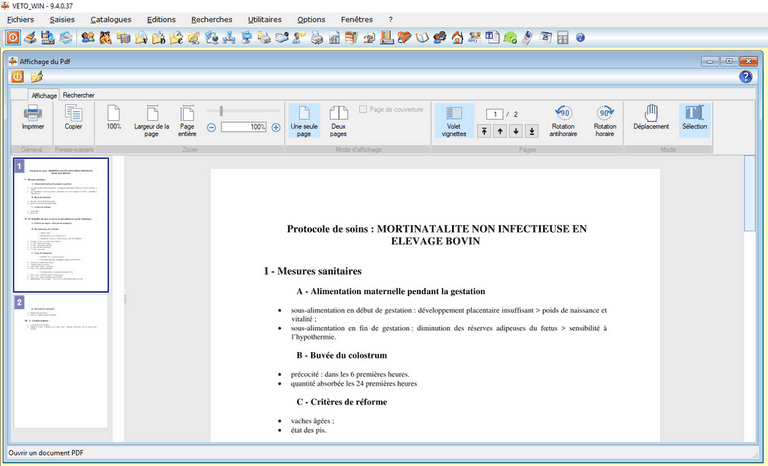Fit to Largeur de la page
The width and height of the screenshot is (768, 466).
[x=152, y=121]
